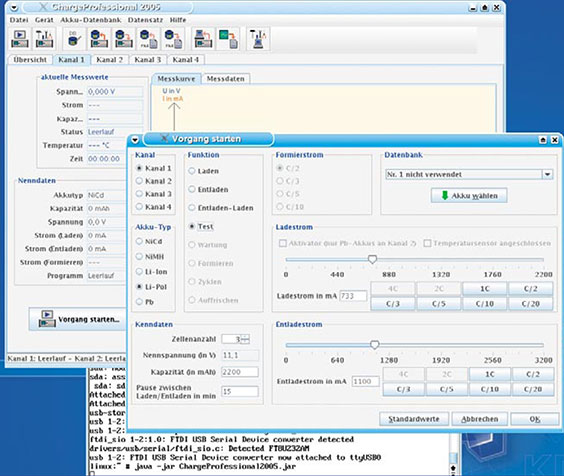Choose Li-Pol battery type
This screenshot has height=476, width=564.
[x=139, y=287]
